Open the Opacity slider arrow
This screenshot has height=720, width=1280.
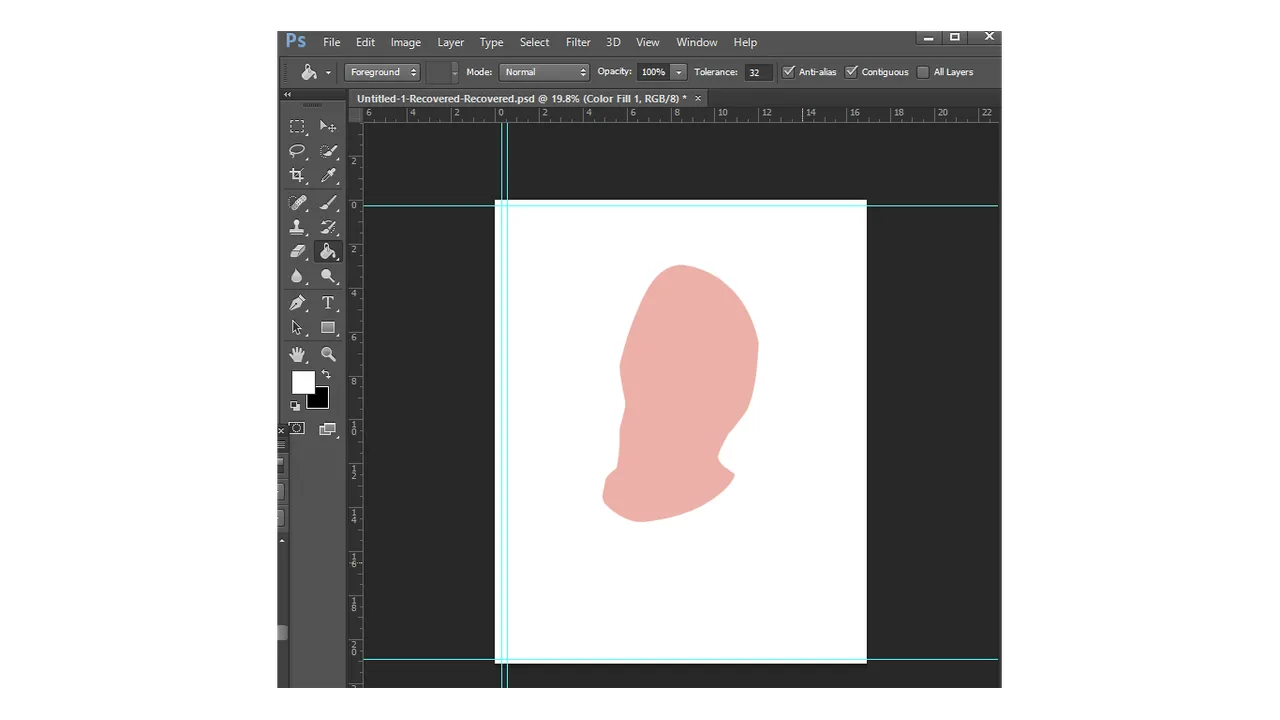pyautogui.click(x=679, y=72)
